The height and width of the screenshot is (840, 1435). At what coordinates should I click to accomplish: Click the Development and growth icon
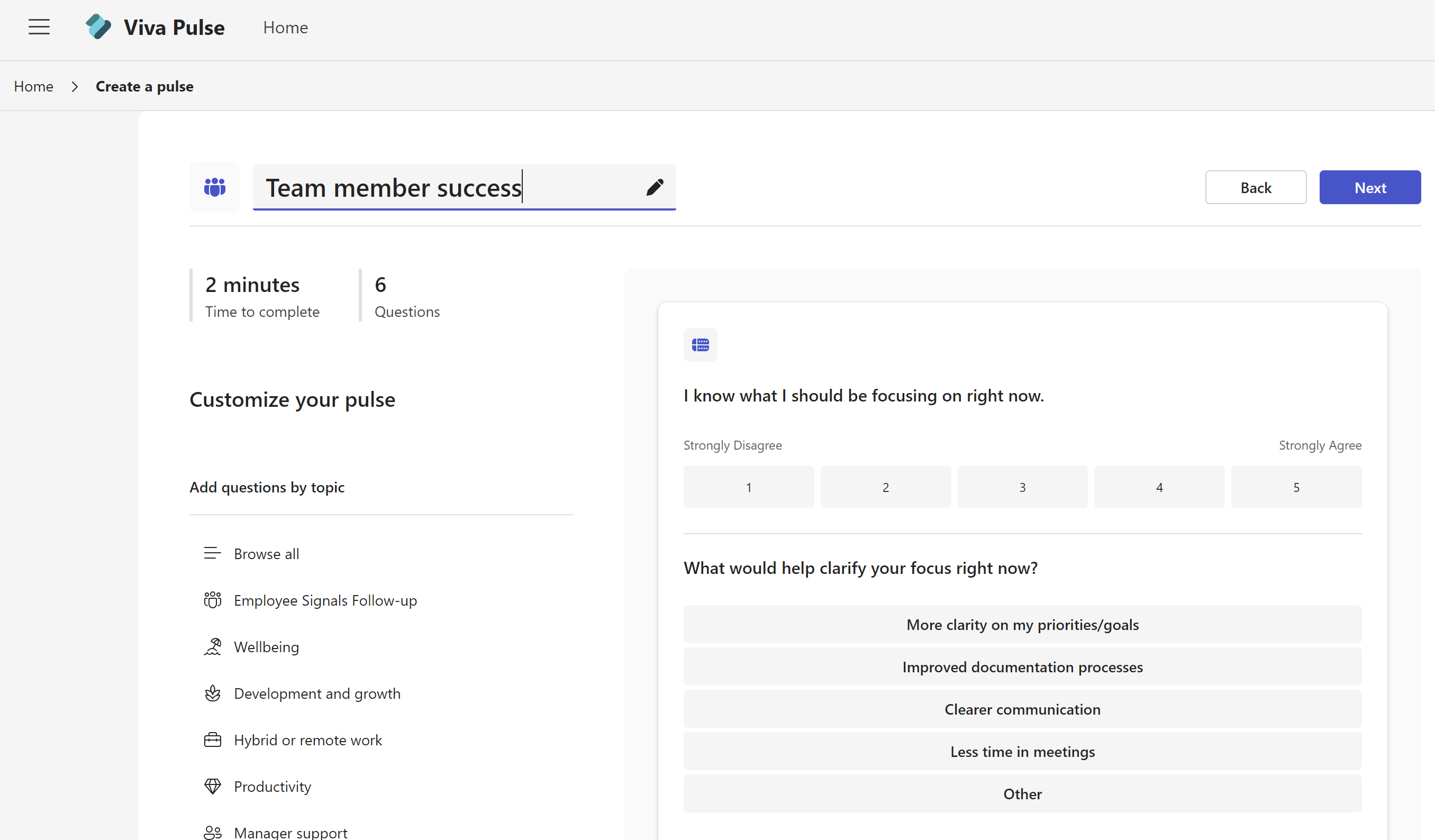(211, 693)
